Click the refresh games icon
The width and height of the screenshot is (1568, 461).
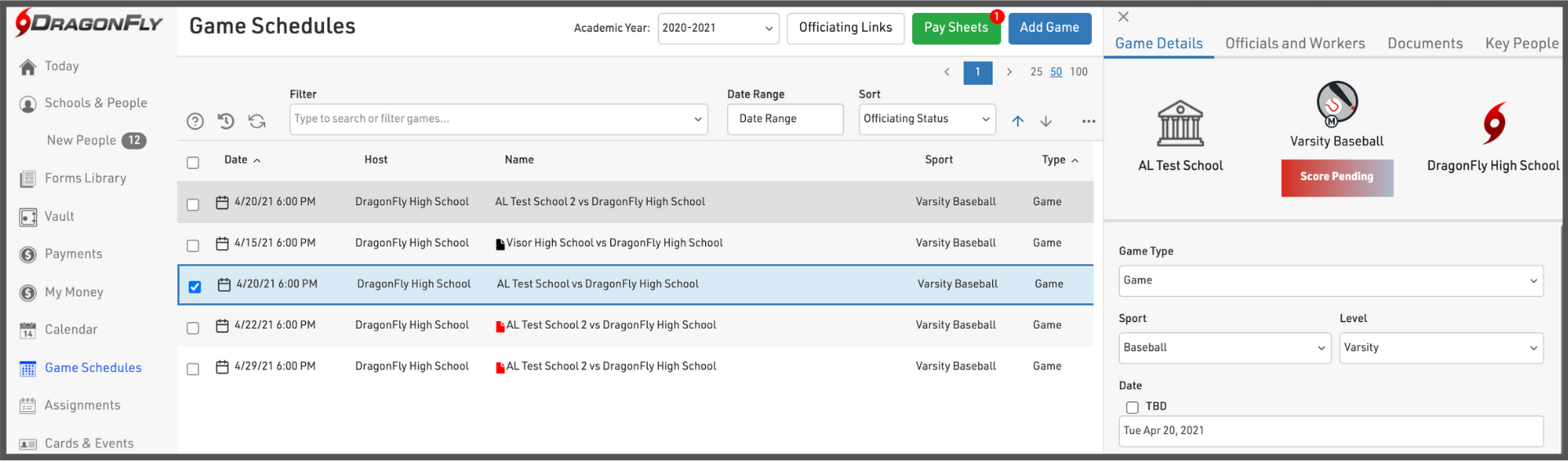[x=257, y=122]
